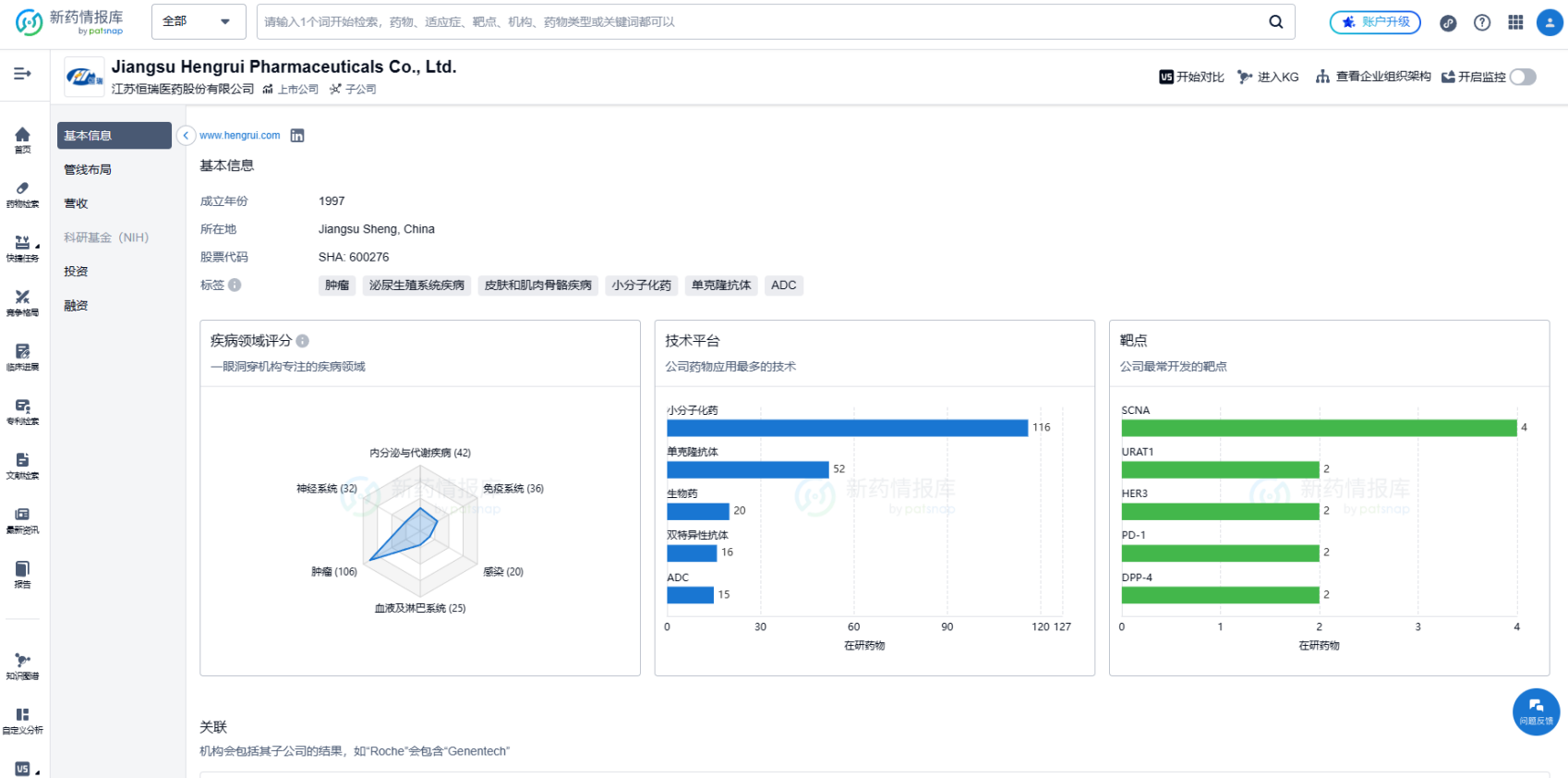The width and height of the screenshot is (1568, 778).
Task: Click into the main search input field
Action: 757,22
